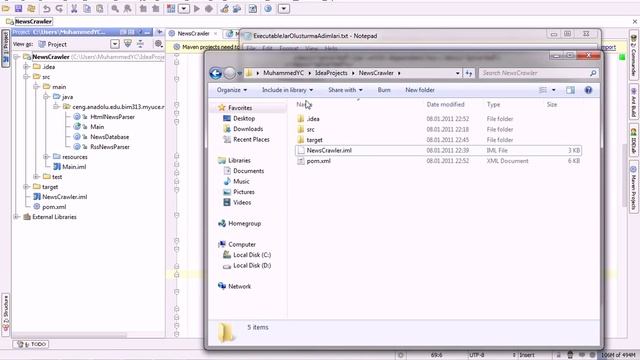Image resolution: width=640 pixels, height=360 pixels.
Task: Click New folder in Explorer toolbar
Action: click(420, 90)
